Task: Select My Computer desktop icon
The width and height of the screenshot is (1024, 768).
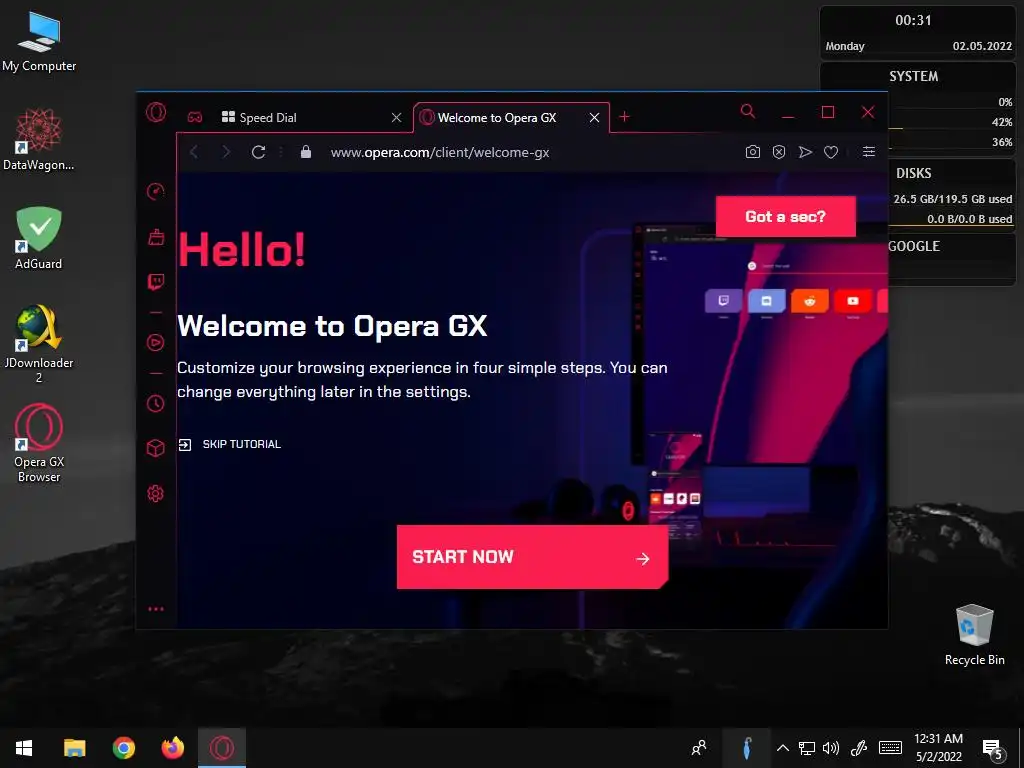Action: [x=39, y=40]
